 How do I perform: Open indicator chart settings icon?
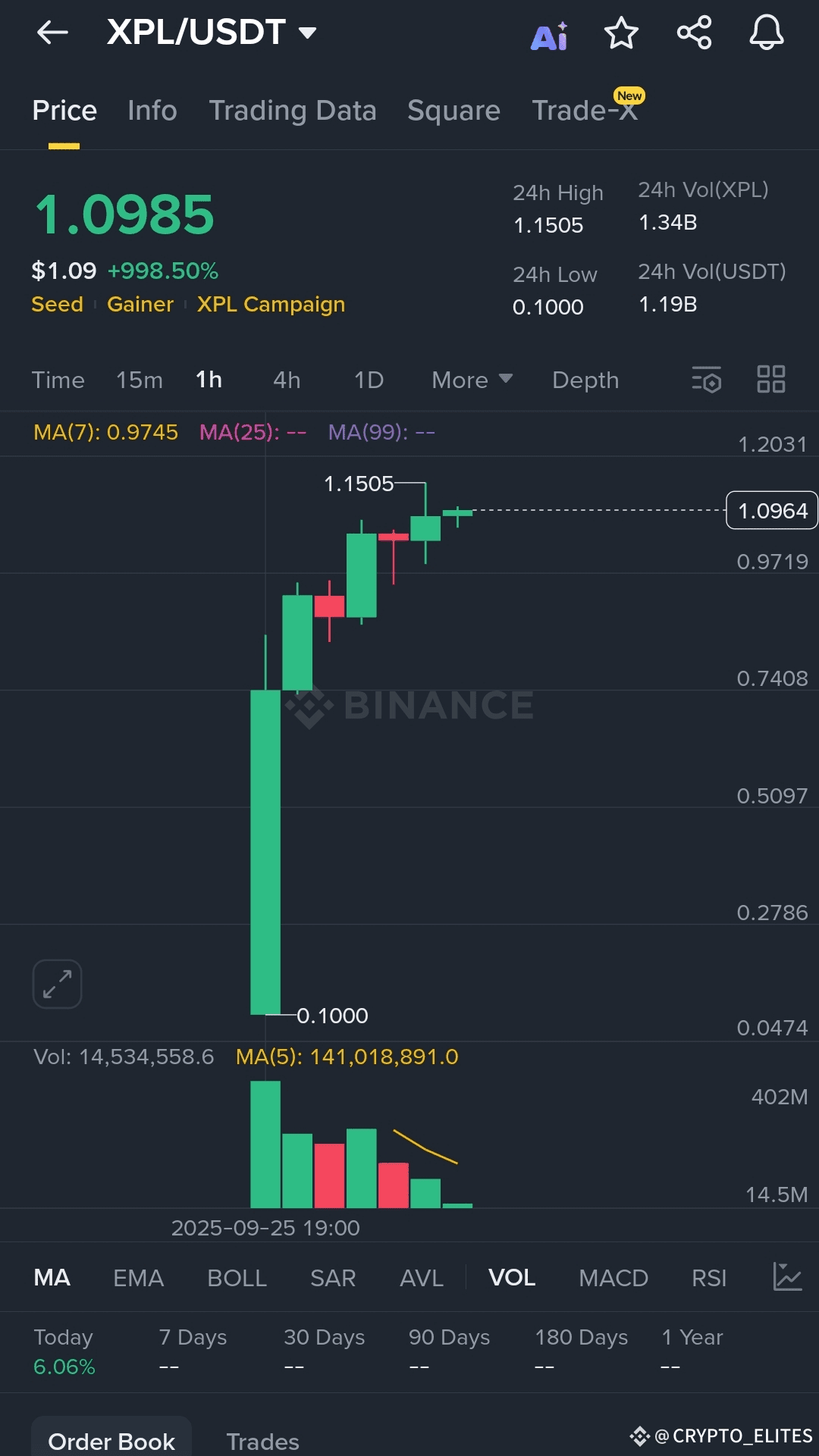click(787, 1277)
